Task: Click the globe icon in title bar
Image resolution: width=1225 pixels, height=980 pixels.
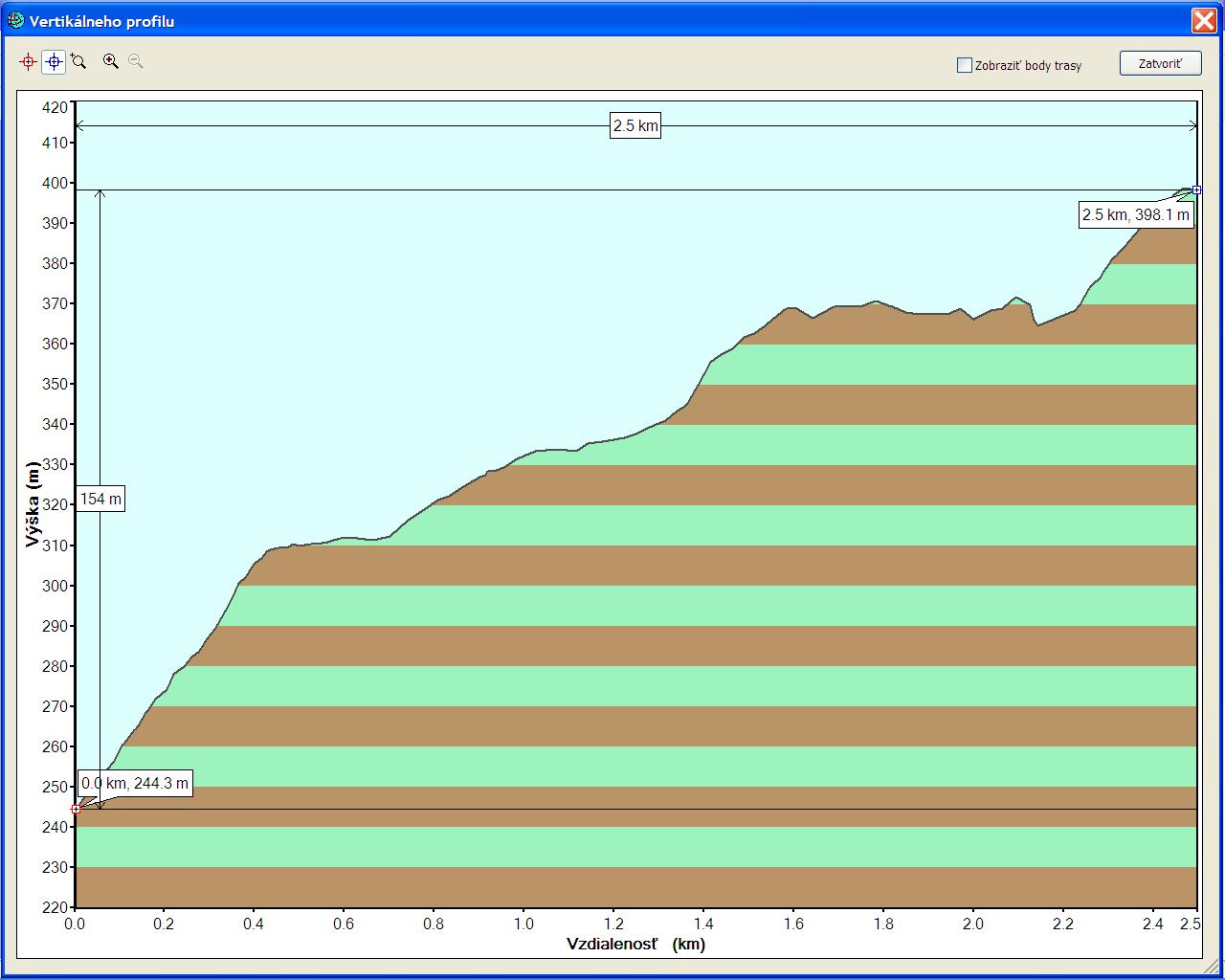Action: click(x=15, y=20)
